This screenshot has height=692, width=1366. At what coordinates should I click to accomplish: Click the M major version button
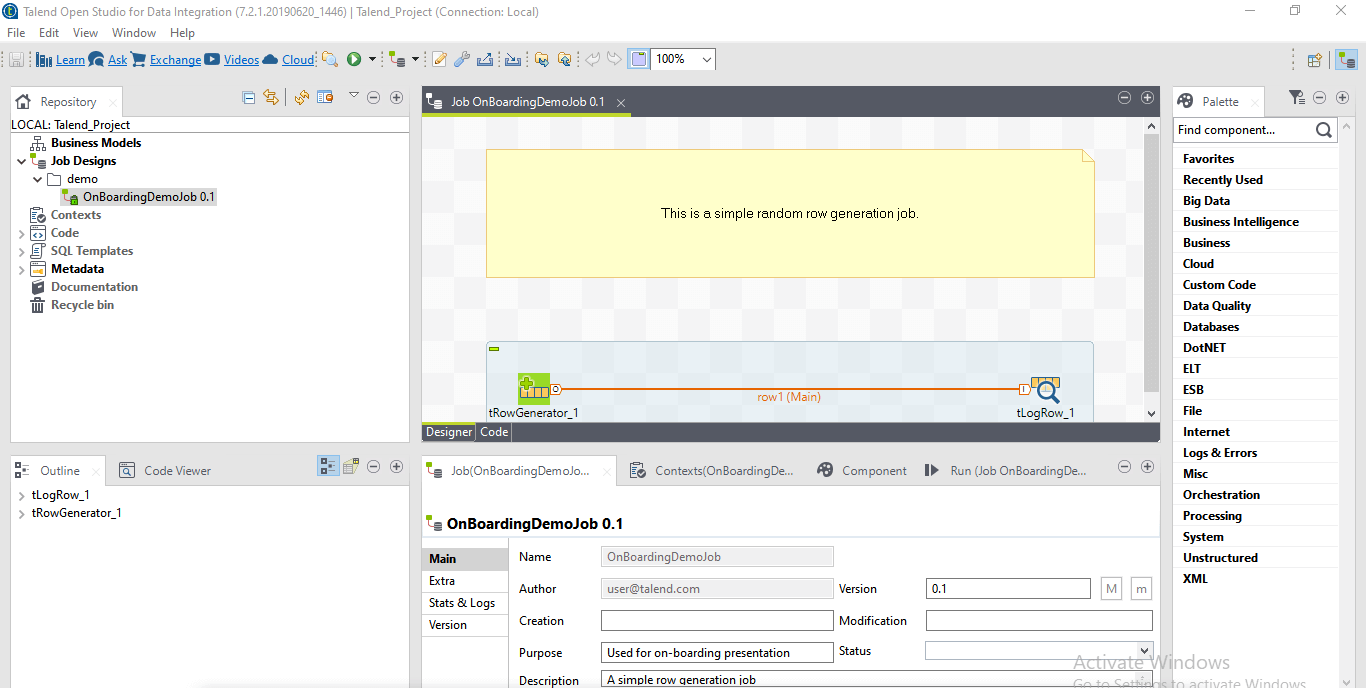click(1111, 588)
